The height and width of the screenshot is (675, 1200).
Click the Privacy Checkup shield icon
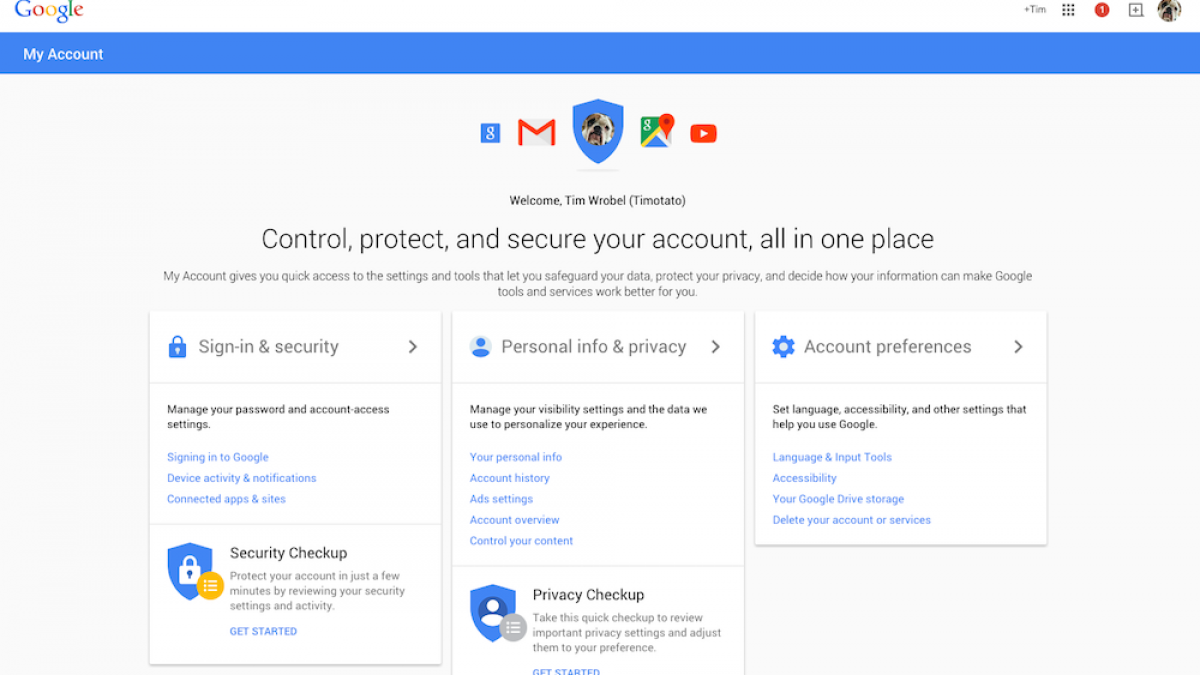(x=495, y=614)
